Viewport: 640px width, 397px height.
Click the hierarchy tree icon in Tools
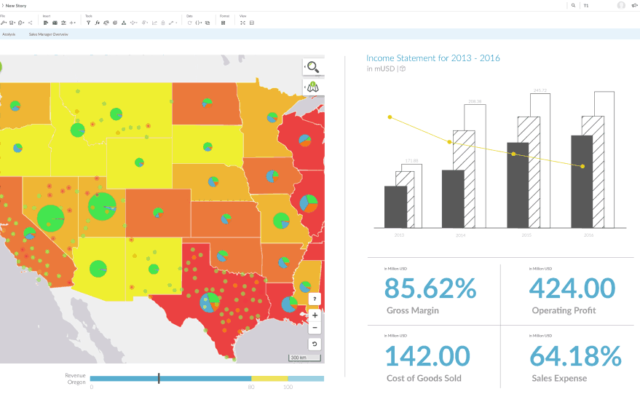pyautogui.click(x=124, y=23)
